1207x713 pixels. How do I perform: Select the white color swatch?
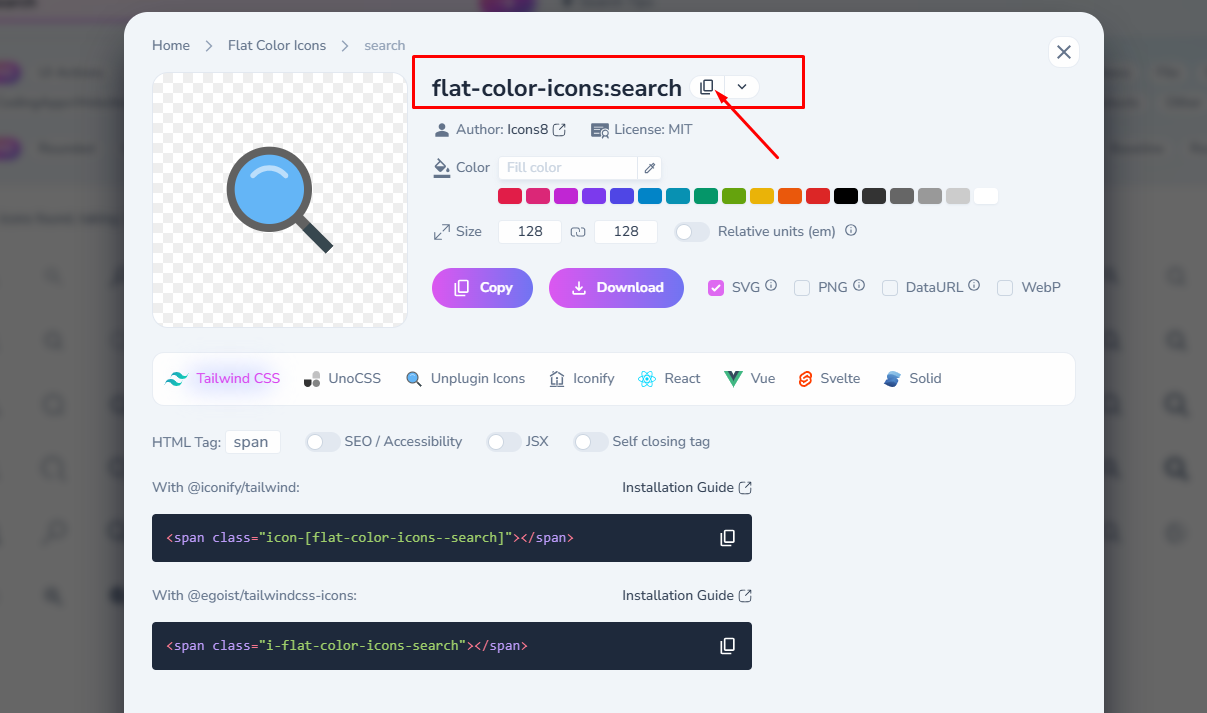pyautogui.click(x=986, y=196)
